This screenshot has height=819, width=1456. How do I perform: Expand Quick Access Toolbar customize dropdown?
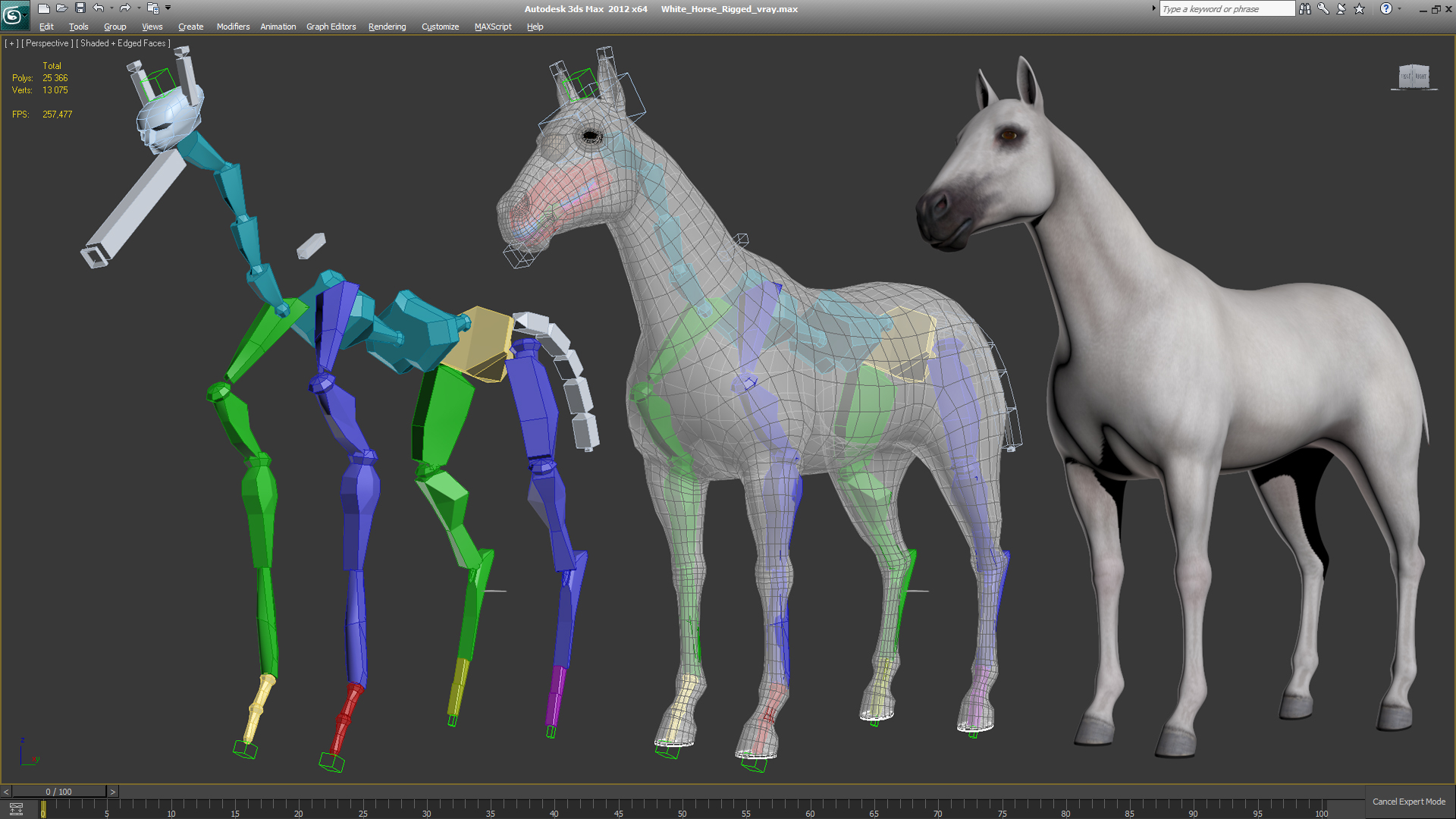click(168, 8)
